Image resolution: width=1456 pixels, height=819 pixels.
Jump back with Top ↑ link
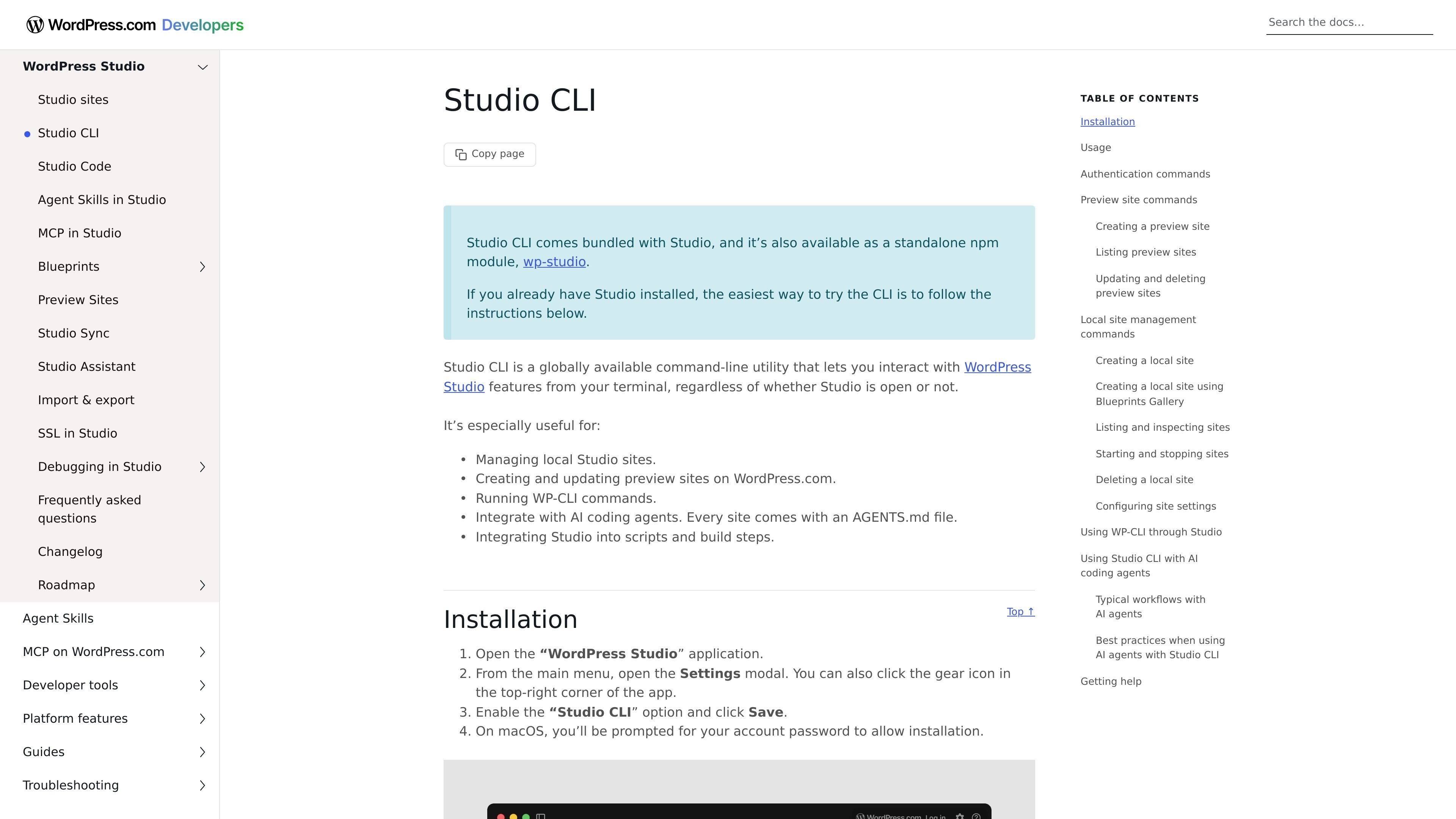tap(1020, 612)
